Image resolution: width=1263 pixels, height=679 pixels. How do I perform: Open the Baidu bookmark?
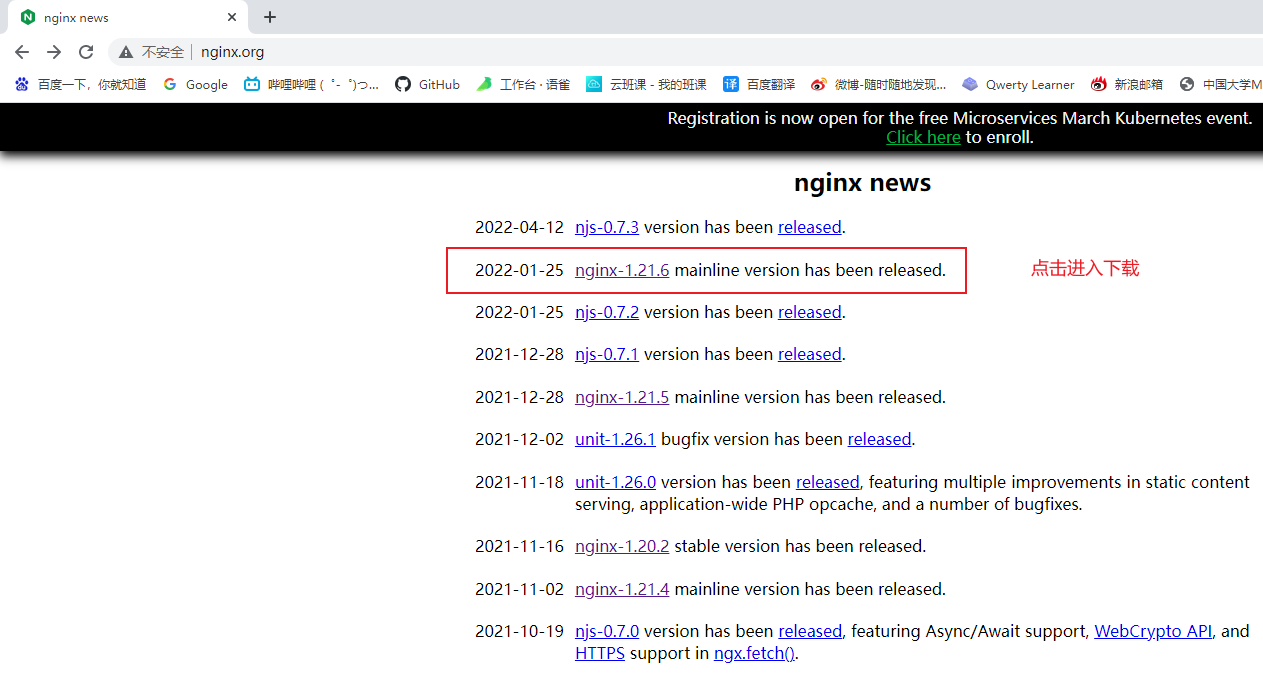(x=80, y=85)
